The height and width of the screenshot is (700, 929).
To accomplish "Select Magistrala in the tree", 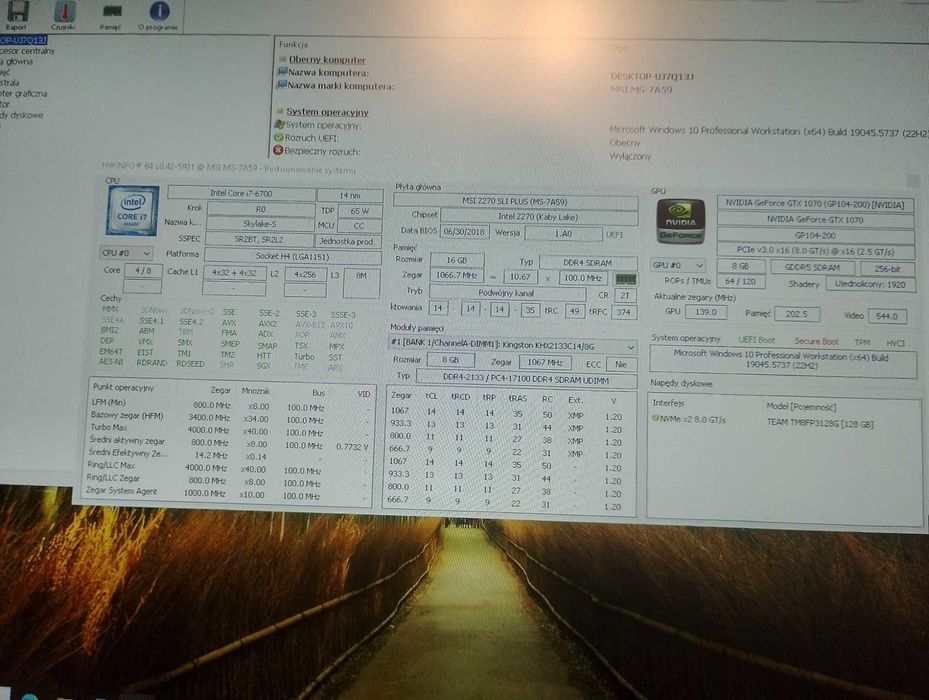I will tap(10, 83).
